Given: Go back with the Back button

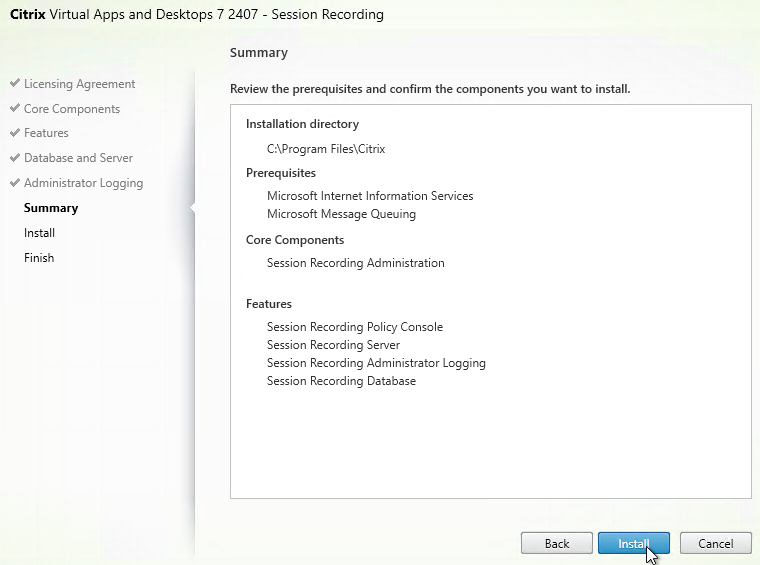Looking at the screenshot, I should click(x=556, y=543).
